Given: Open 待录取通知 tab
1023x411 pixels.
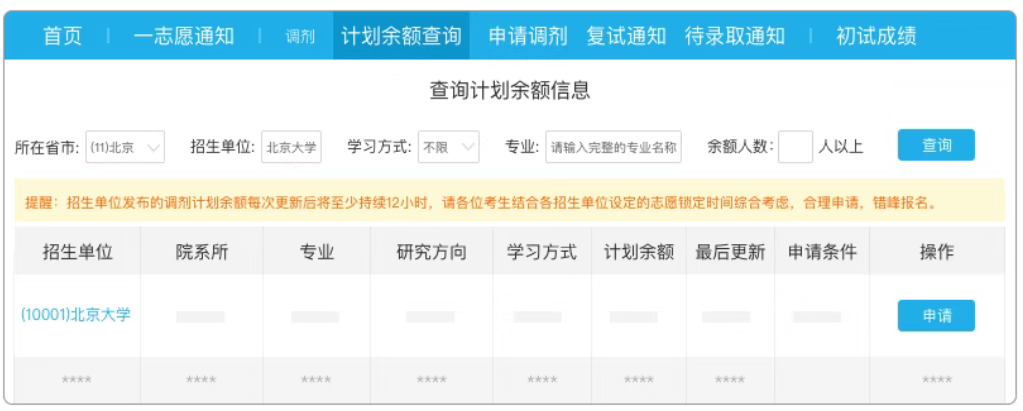Looking at the screenshot, I should click(735, 37).
